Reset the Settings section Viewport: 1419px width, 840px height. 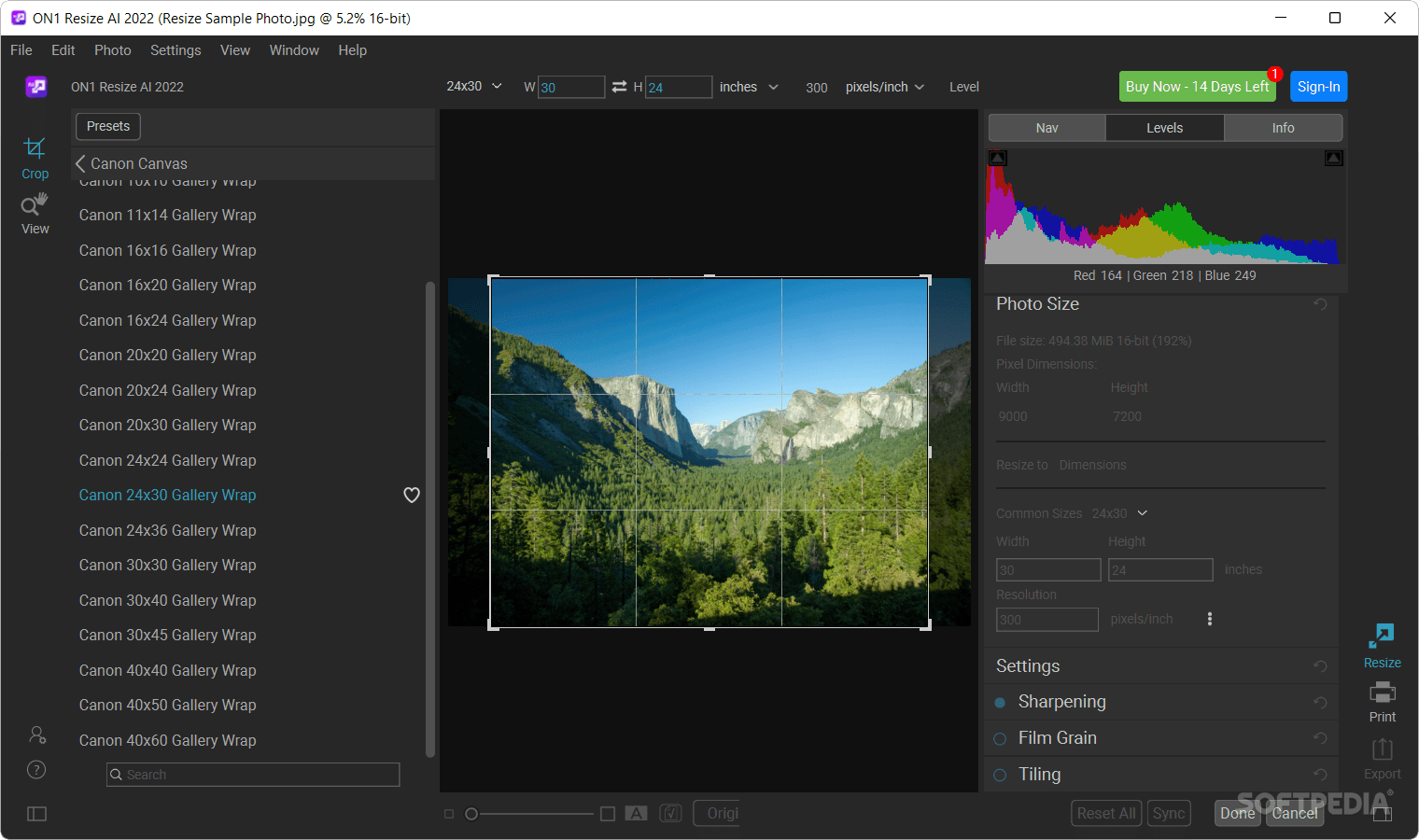tap(1320, 666)
